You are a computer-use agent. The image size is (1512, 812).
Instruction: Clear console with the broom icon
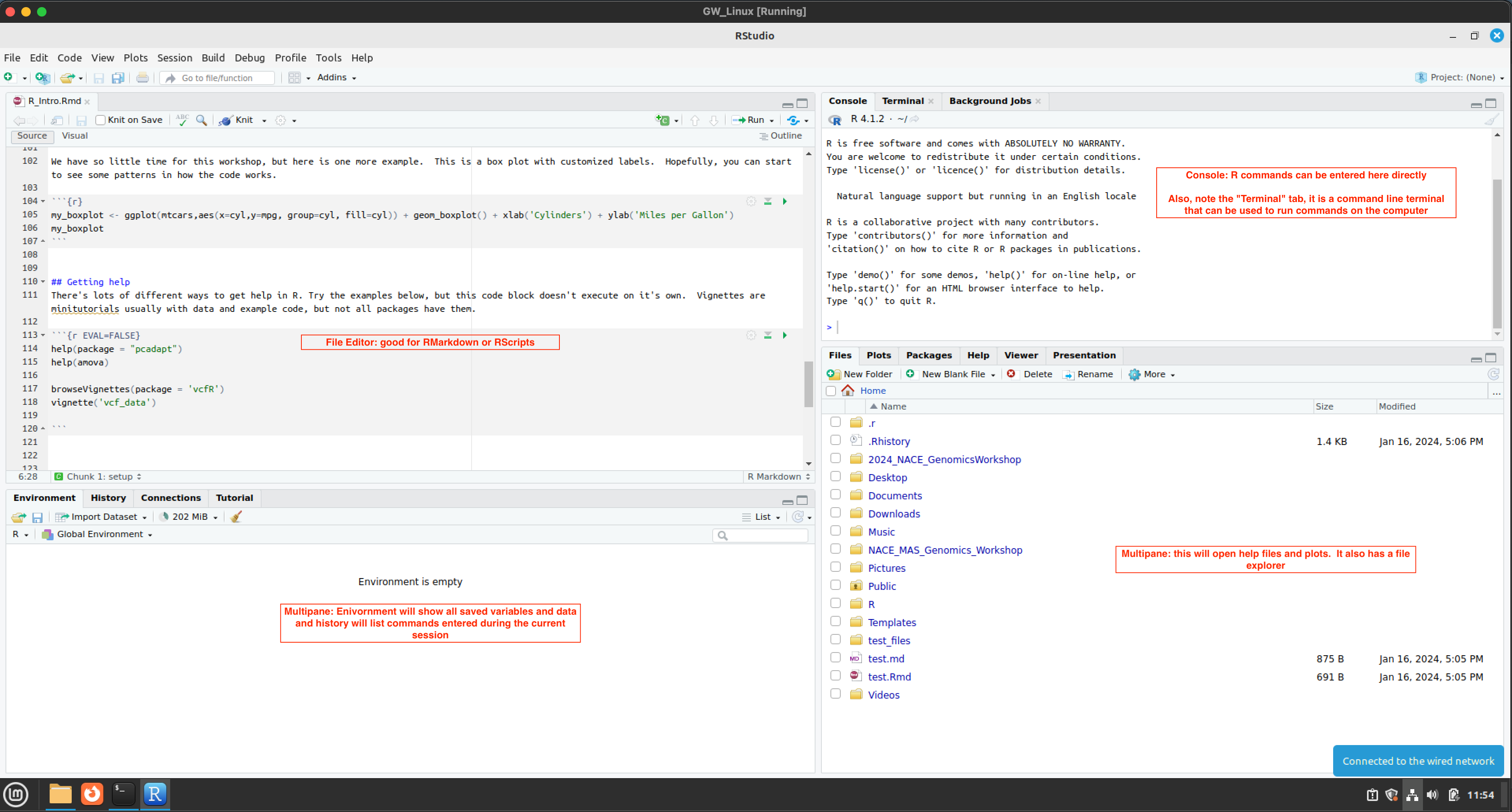coord(1492,119)
